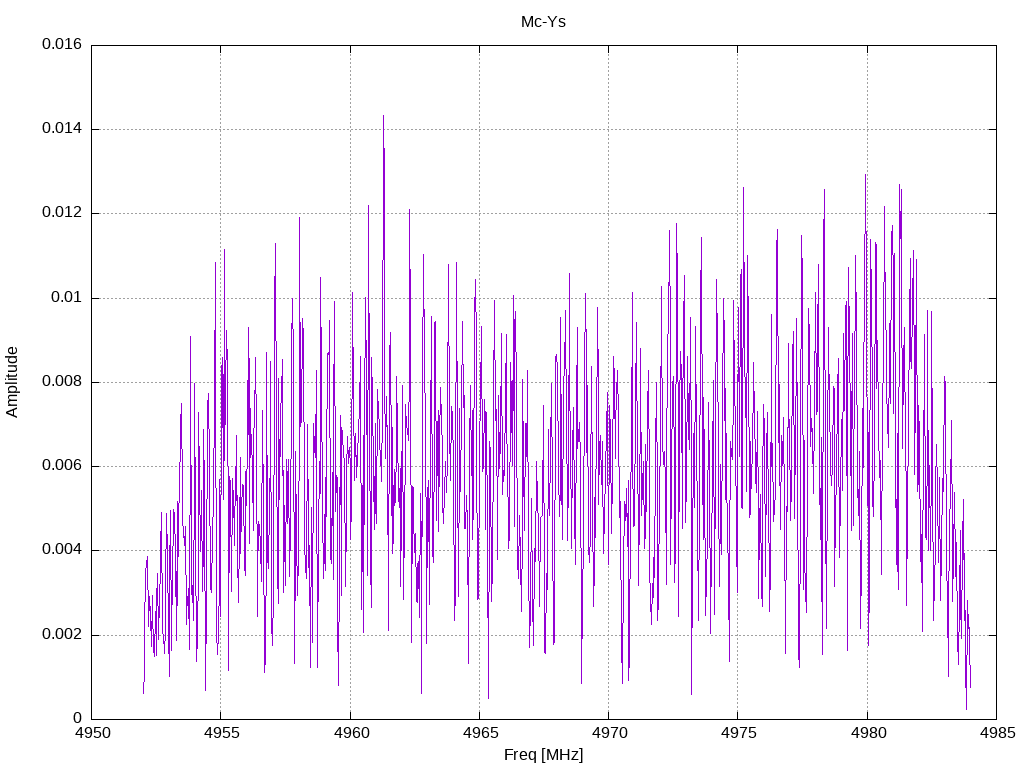Click the x-axis label Freq [MHz]
This screenshot has height=768, width=1024.
click(543, 754)
